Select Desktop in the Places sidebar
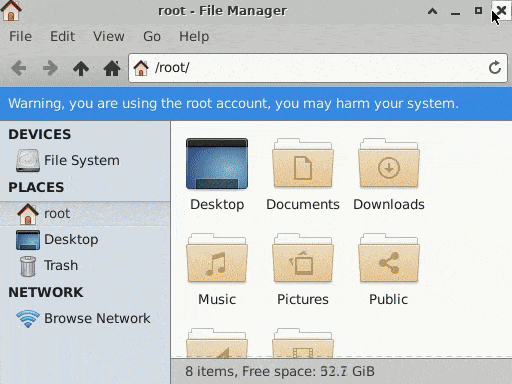This screenshot has width=512, height=384. pyautogui.click(x=85, y=240)
